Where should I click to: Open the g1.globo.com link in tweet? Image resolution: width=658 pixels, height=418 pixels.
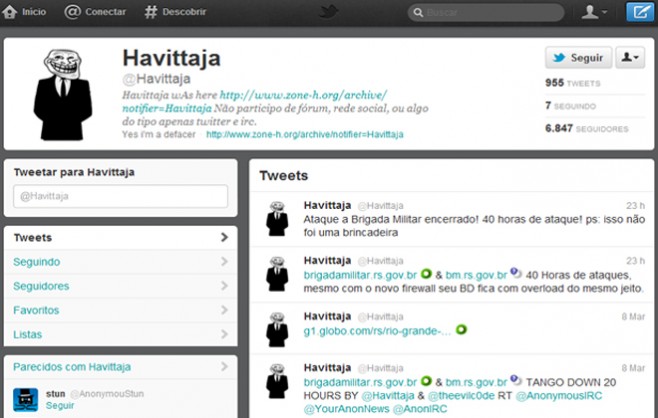[x=377, y=329]
